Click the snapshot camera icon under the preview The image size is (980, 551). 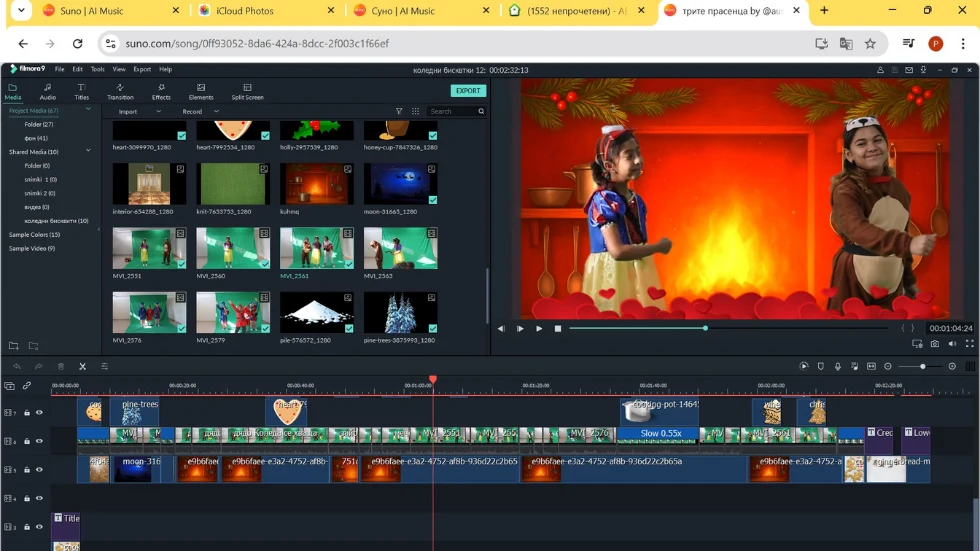pyautogui.click(x=934, y=344)
